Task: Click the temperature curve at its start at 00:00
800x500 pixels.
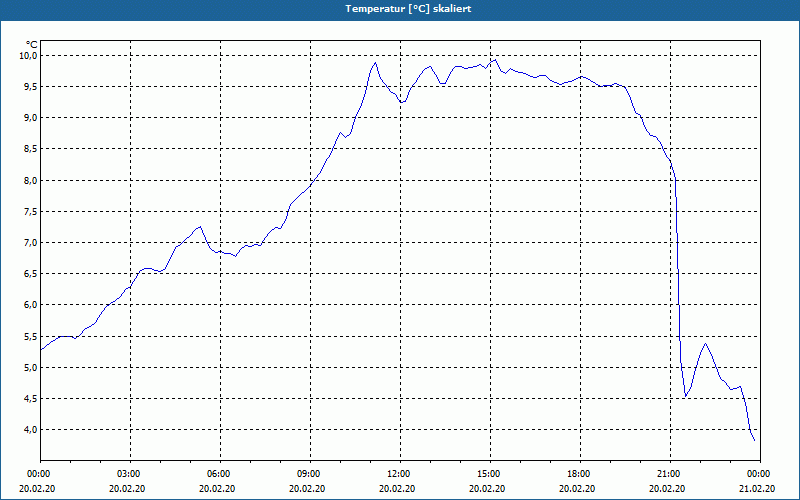Action: (x=41, y=349)
